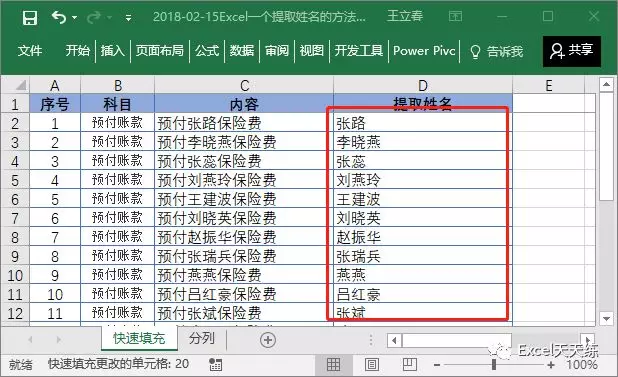This screenshot has height=377, width=618.
Task: Click the 共享 share button
Action: [572, 51]
